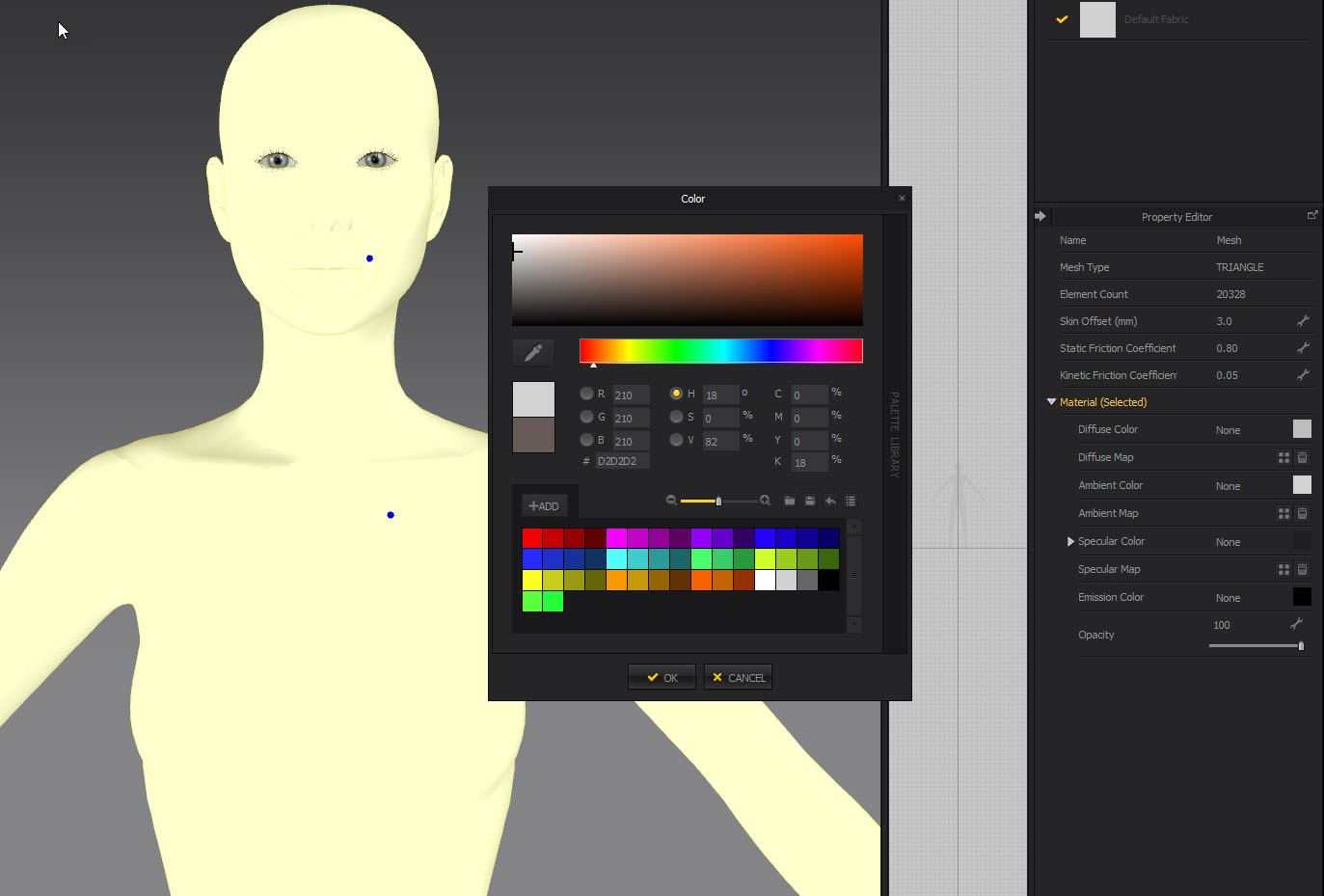Select the S radio button
This screenshot has height=896, width=1324.
(676, 417)
